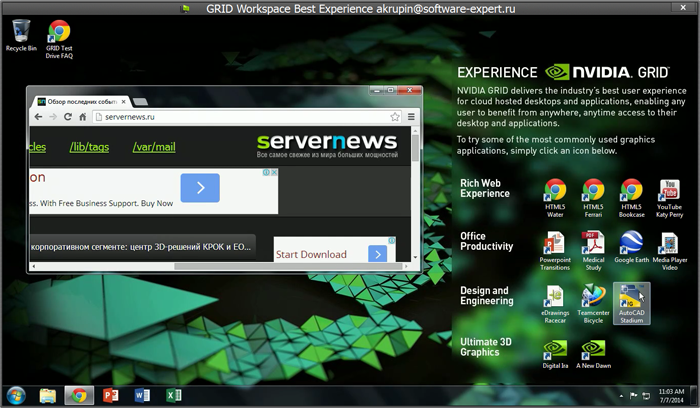Screen dimensions: 700x408
Task: Open PowerPoint from the taskbar
Action: click(110, 396)
